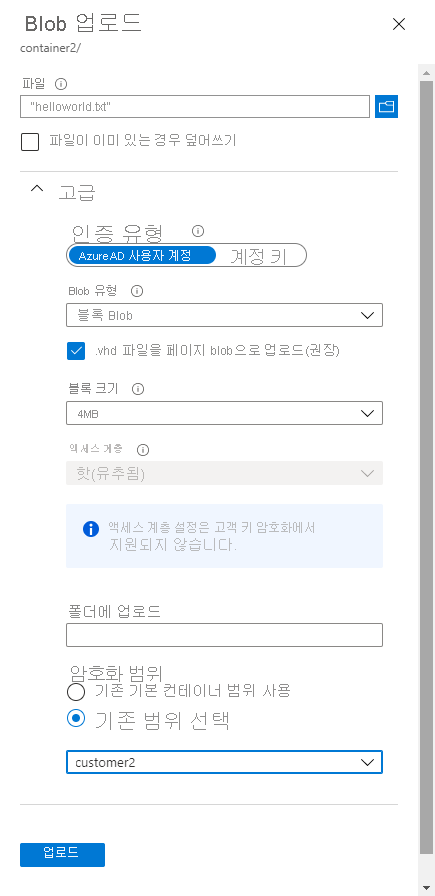The image size is (435, 896).
Task: Open the 블록 Blob type dropdown
Action: (x=224, y=315)
